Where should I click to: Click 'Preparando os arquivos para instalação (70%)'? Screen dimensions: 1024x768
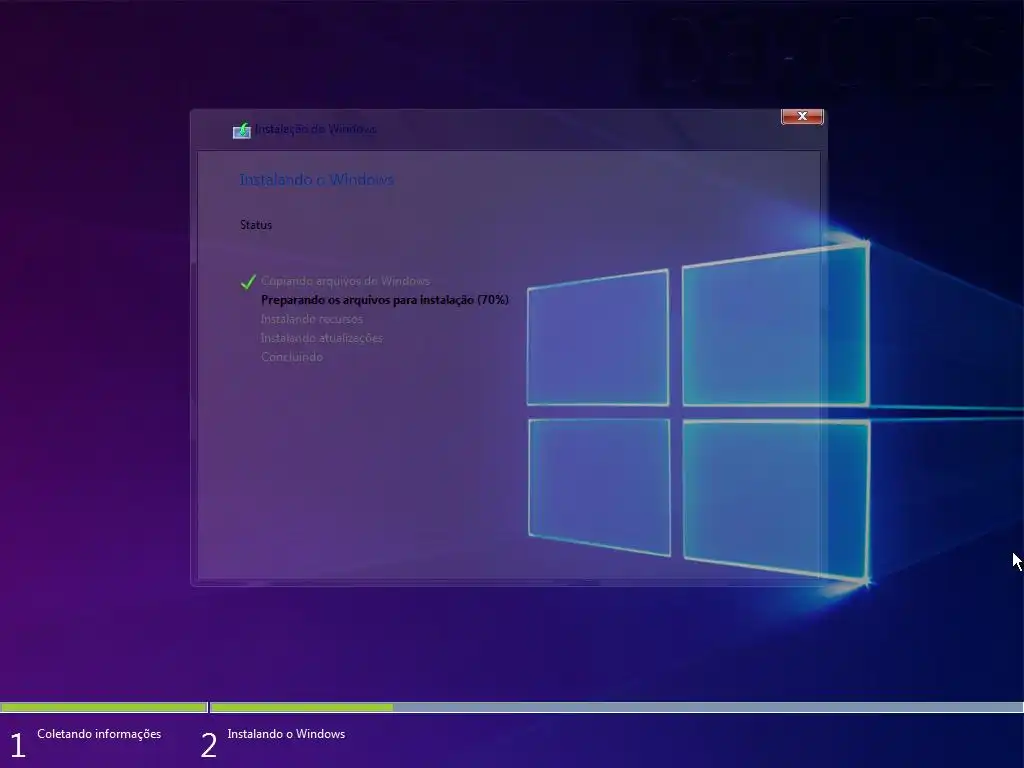385,300
